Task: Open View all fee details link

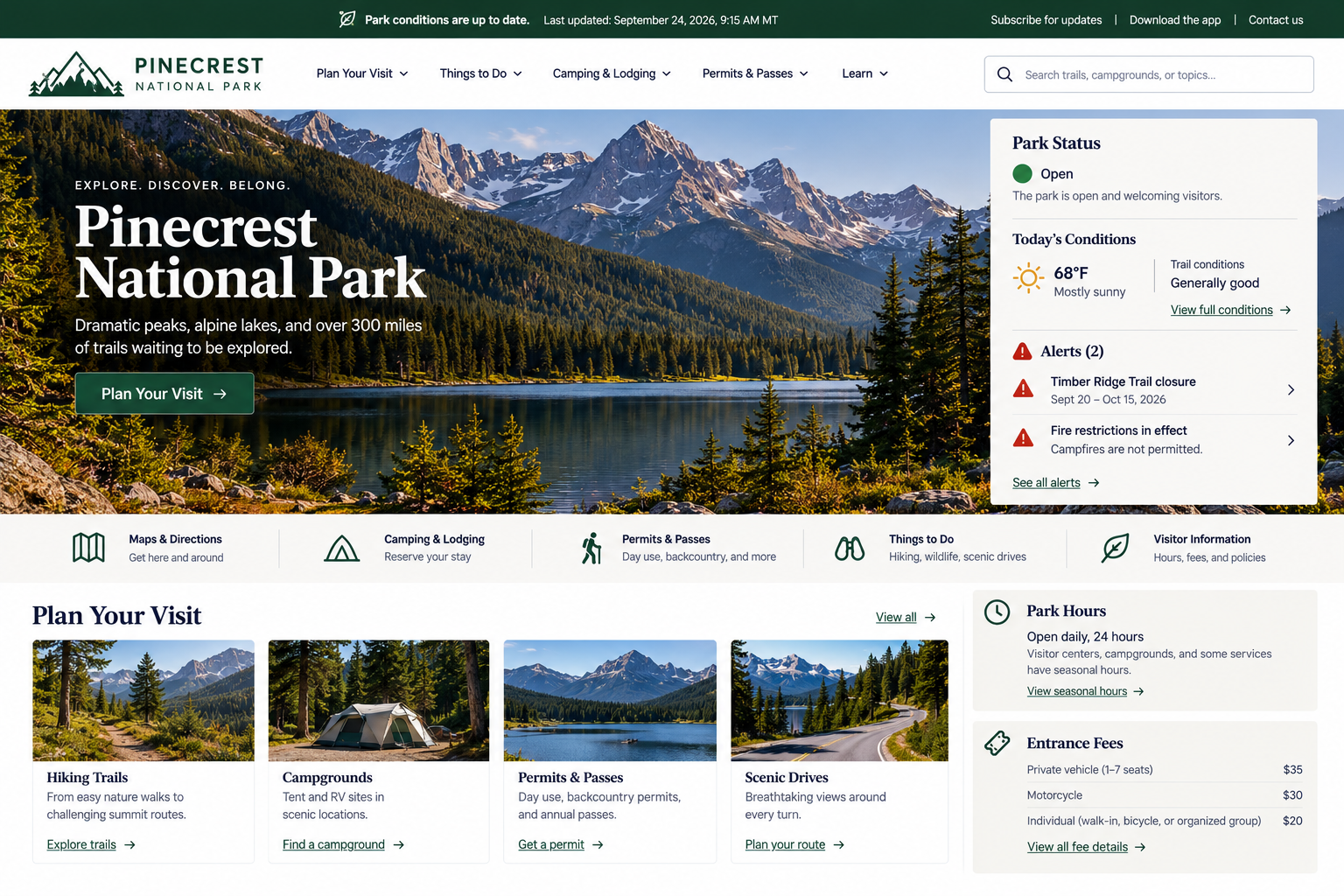Action: click(1086, 847)
